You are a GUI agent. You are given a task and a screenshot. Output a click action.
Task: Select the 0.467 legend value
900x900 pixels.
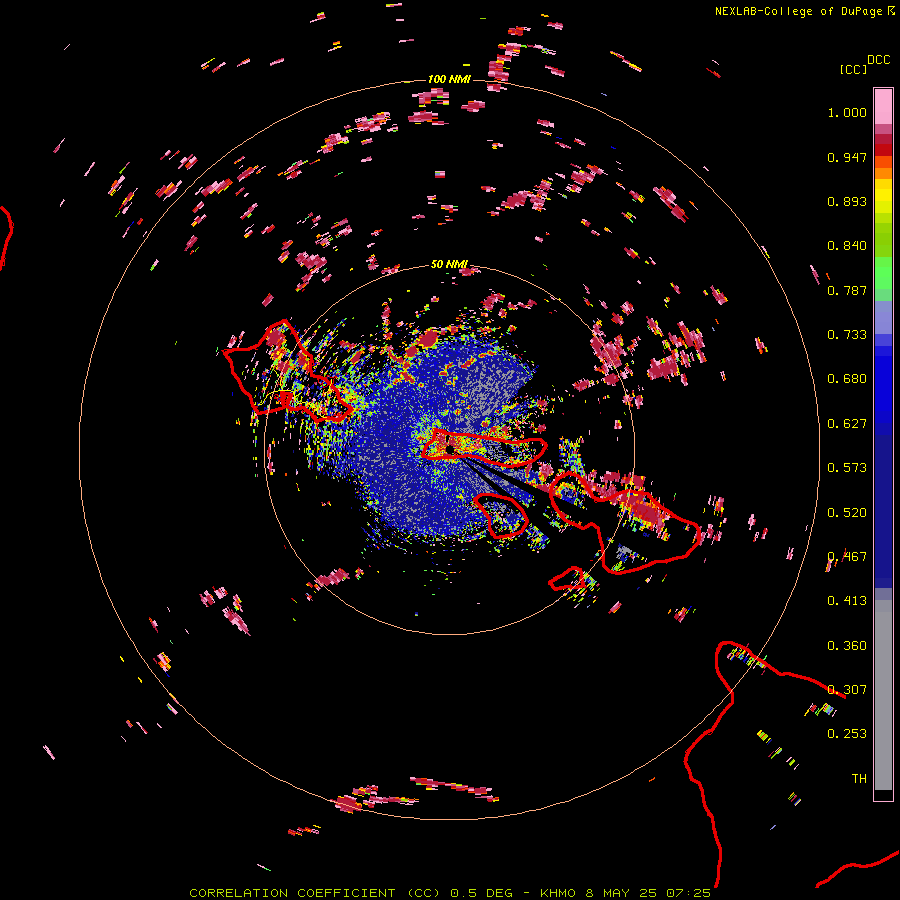847,557
